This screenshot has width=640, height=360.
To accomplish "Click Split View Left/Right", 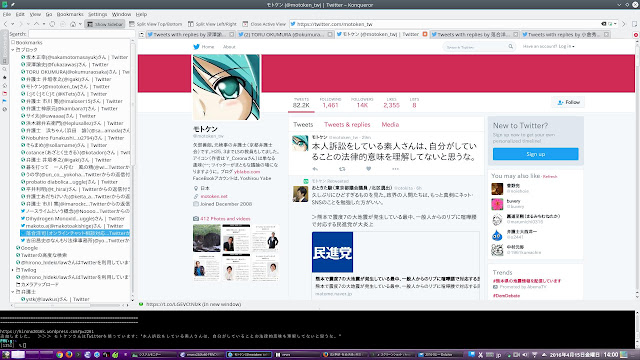I will [x=212, y=24].
